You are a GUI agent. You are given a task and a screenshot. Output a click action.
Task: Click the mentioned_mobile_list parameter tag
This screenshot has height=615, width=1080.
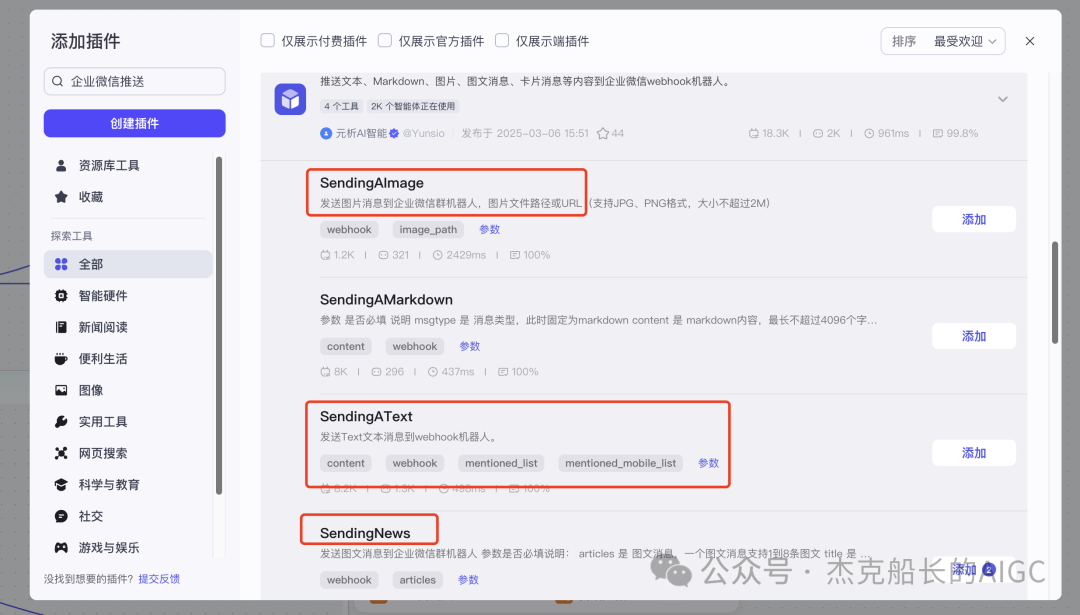621,463
